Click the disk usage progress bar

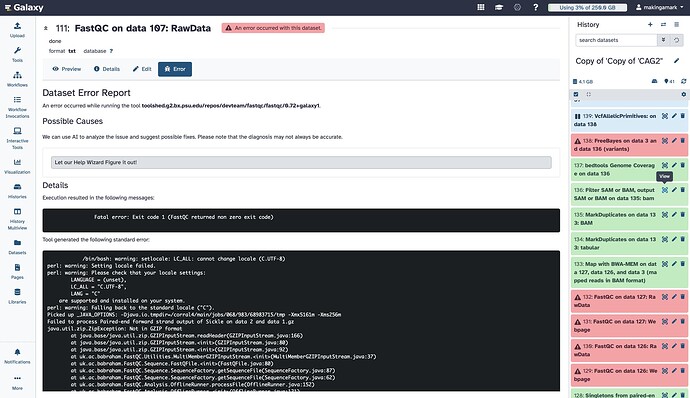(587, 7)
